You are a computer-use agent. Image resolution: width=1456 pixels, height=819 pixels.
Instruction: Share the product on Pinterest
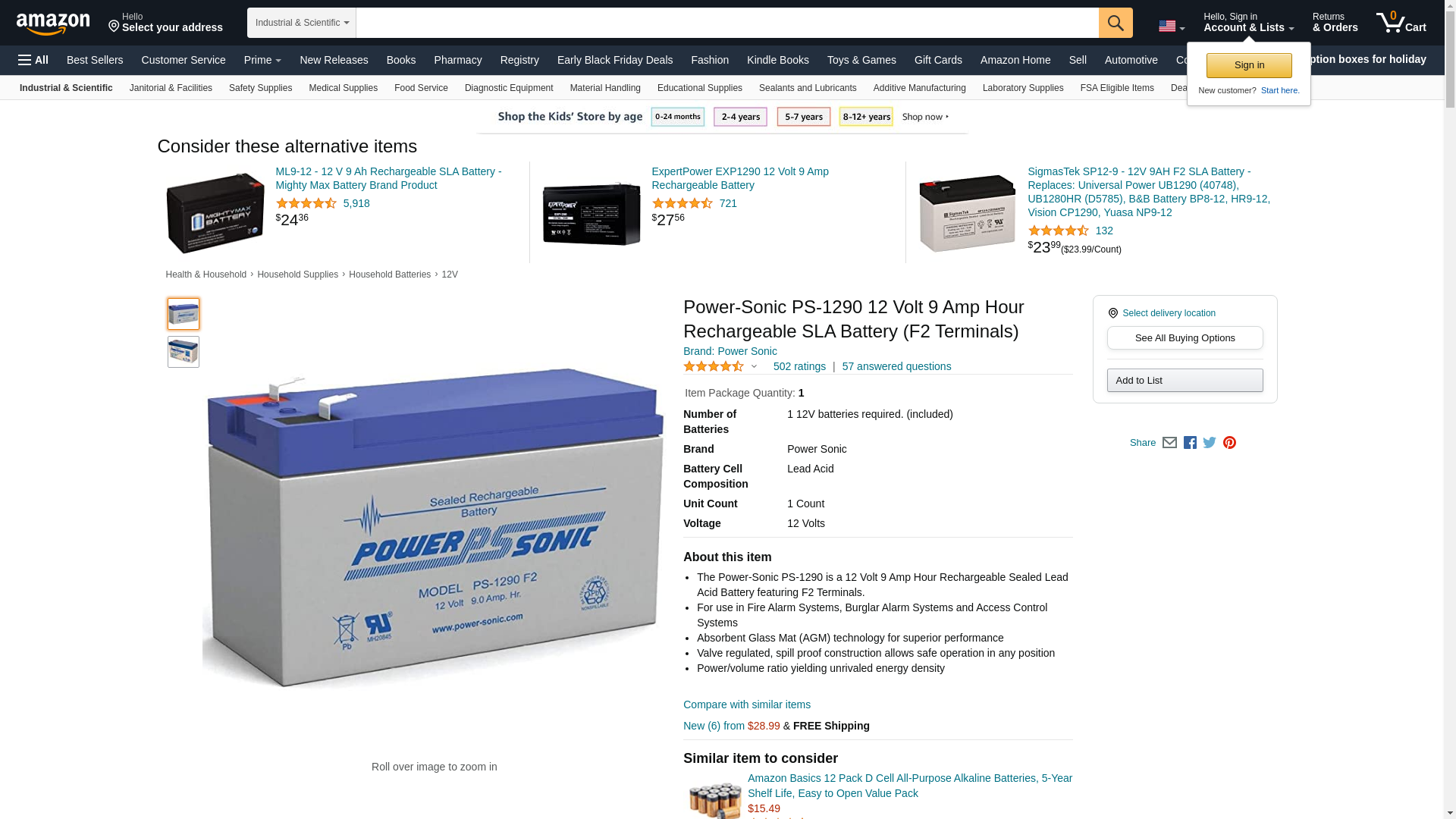coord(1229,443)
